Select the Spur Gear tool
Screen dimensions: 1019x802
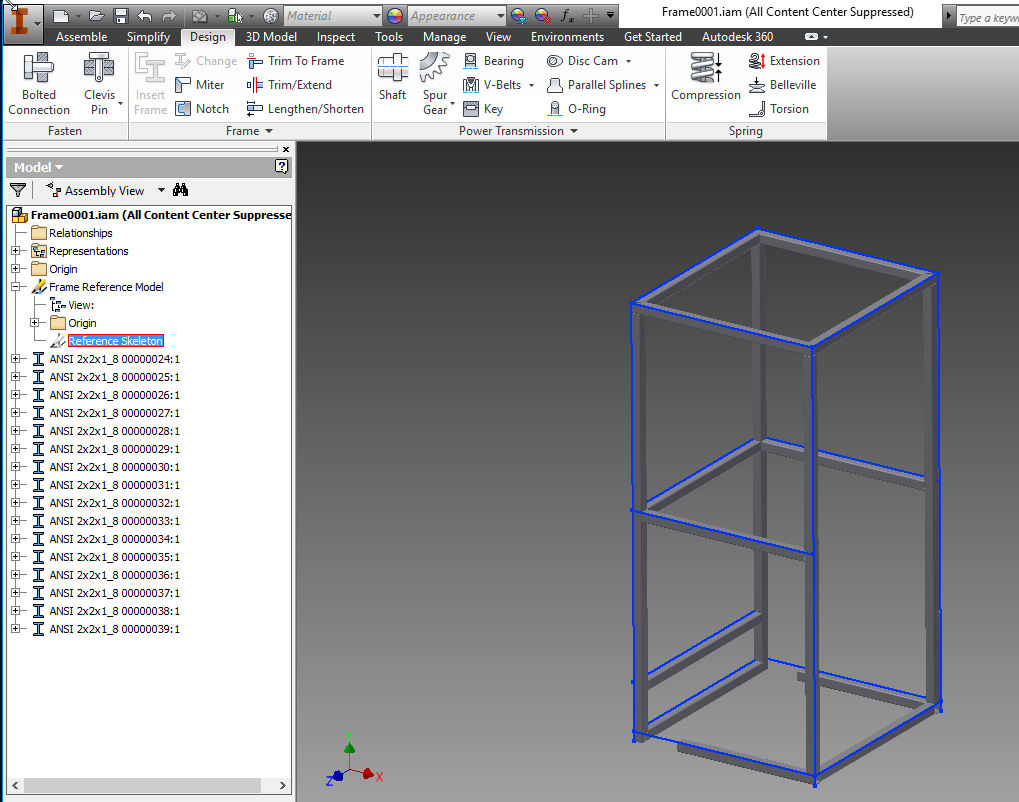(x=435, y=82)
